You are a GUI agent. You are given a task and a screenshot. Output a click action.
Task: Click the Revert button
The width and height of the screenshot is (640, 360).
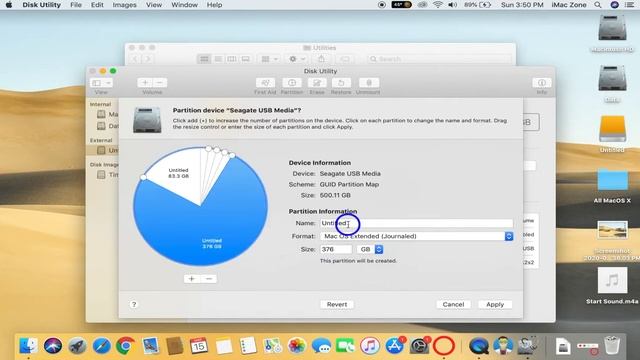tap(337, 304)
